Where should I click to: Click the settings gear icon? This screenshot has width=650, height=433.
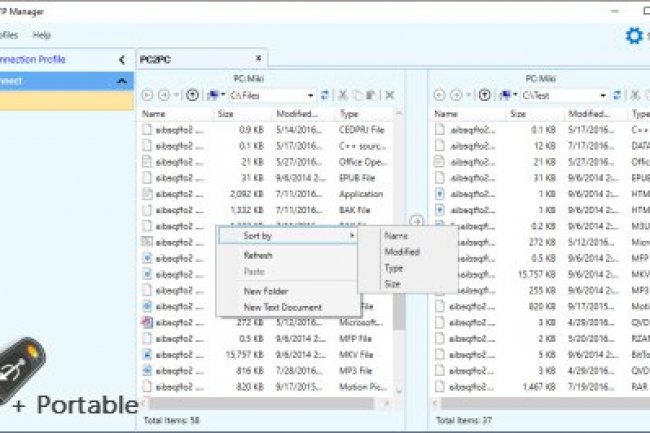click(632, 36)
